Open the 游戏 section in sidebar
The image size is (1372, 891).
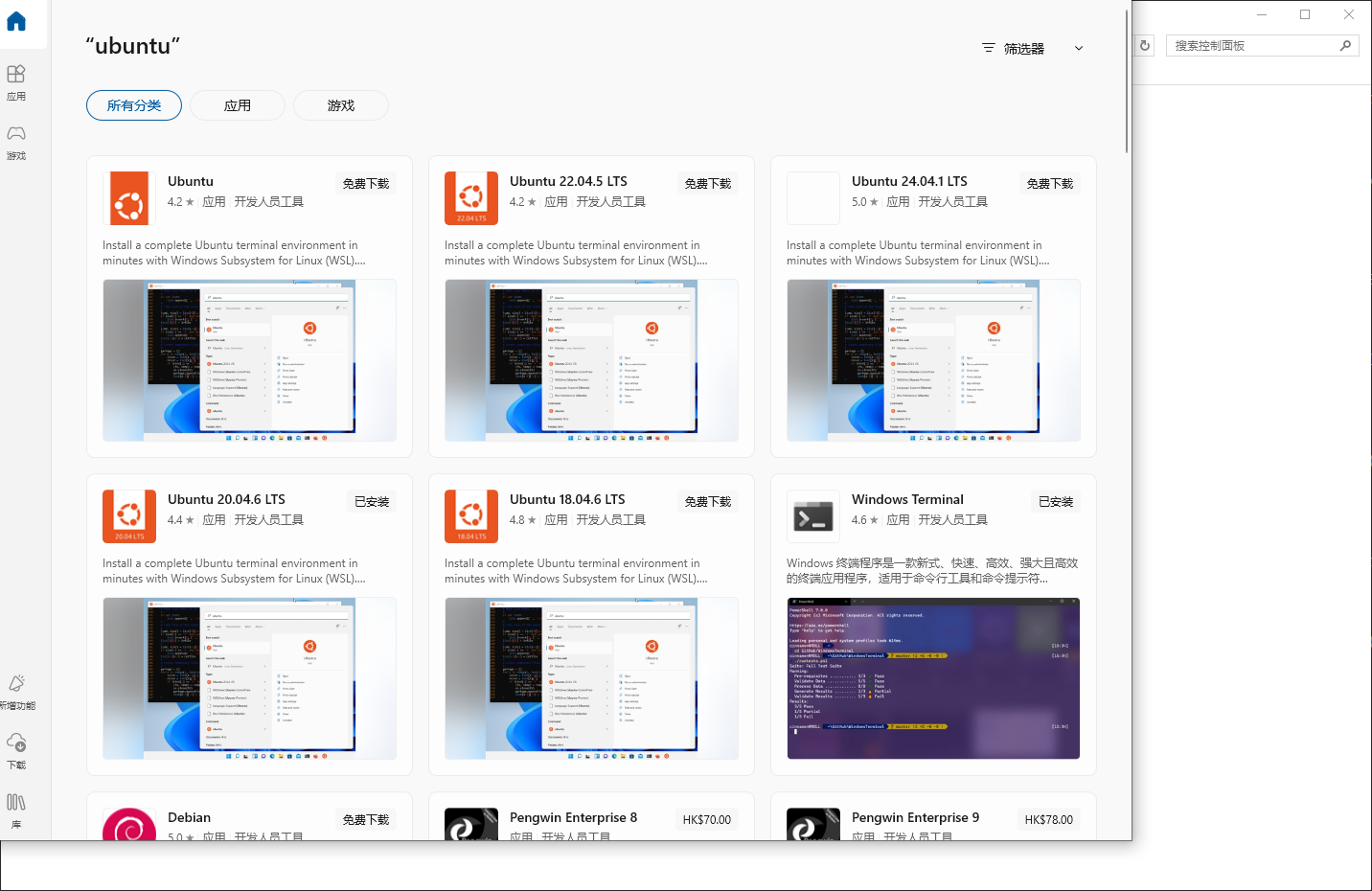16,142
